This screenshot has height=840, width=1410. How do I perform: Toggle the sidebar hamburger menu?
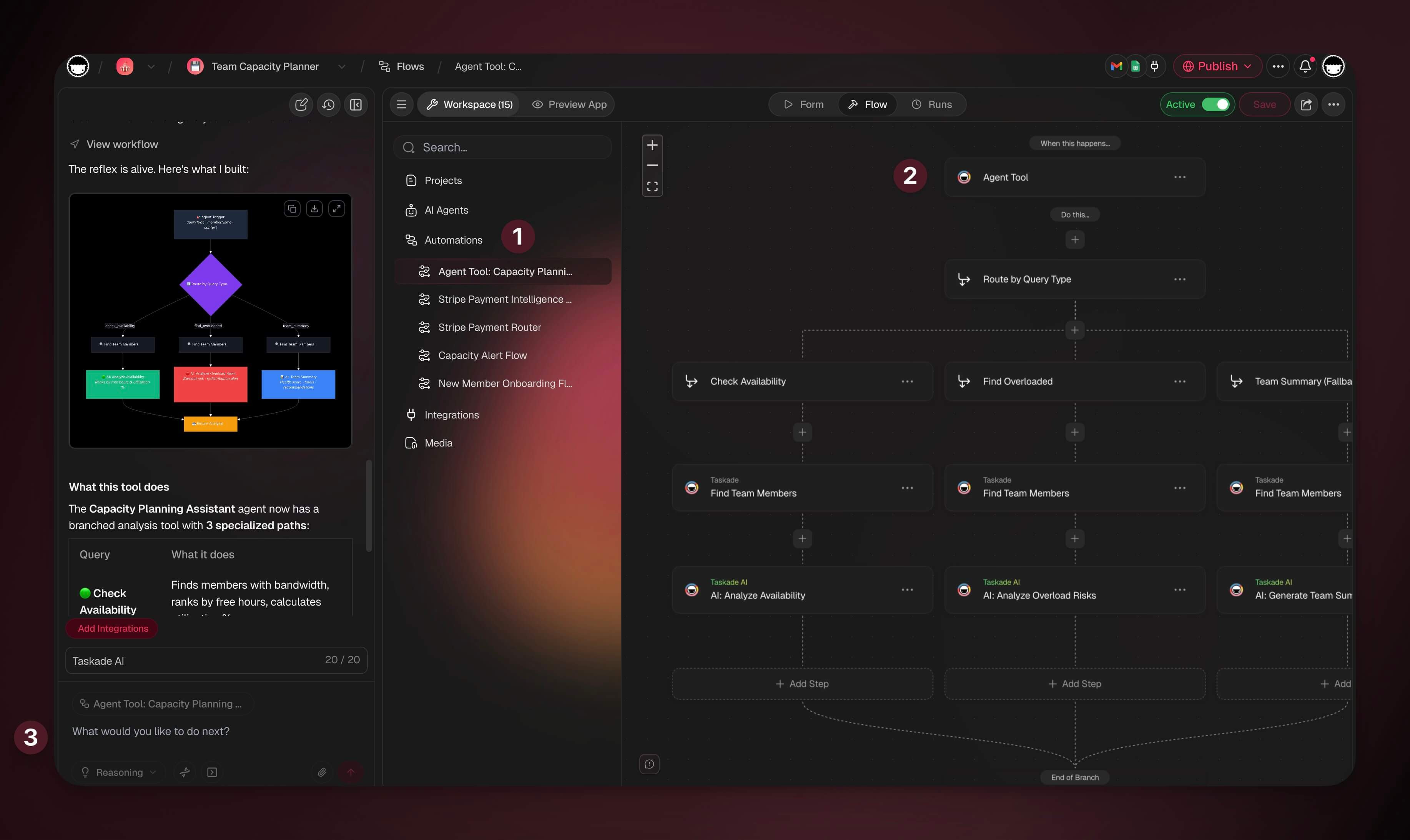(x=401, y=105)
